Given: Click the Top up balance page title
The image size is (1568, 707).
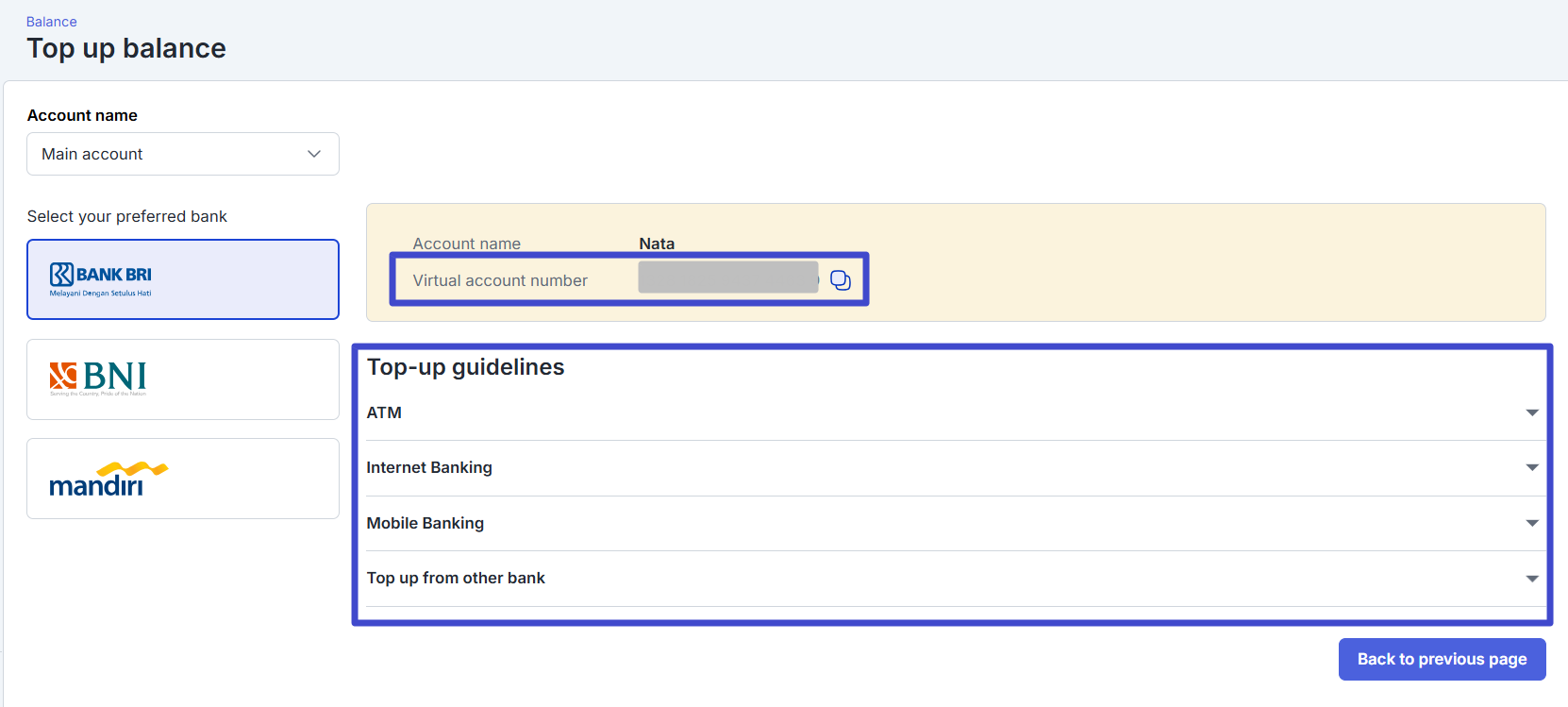Looking at the screenshot, I should click(x=126, y=48).
